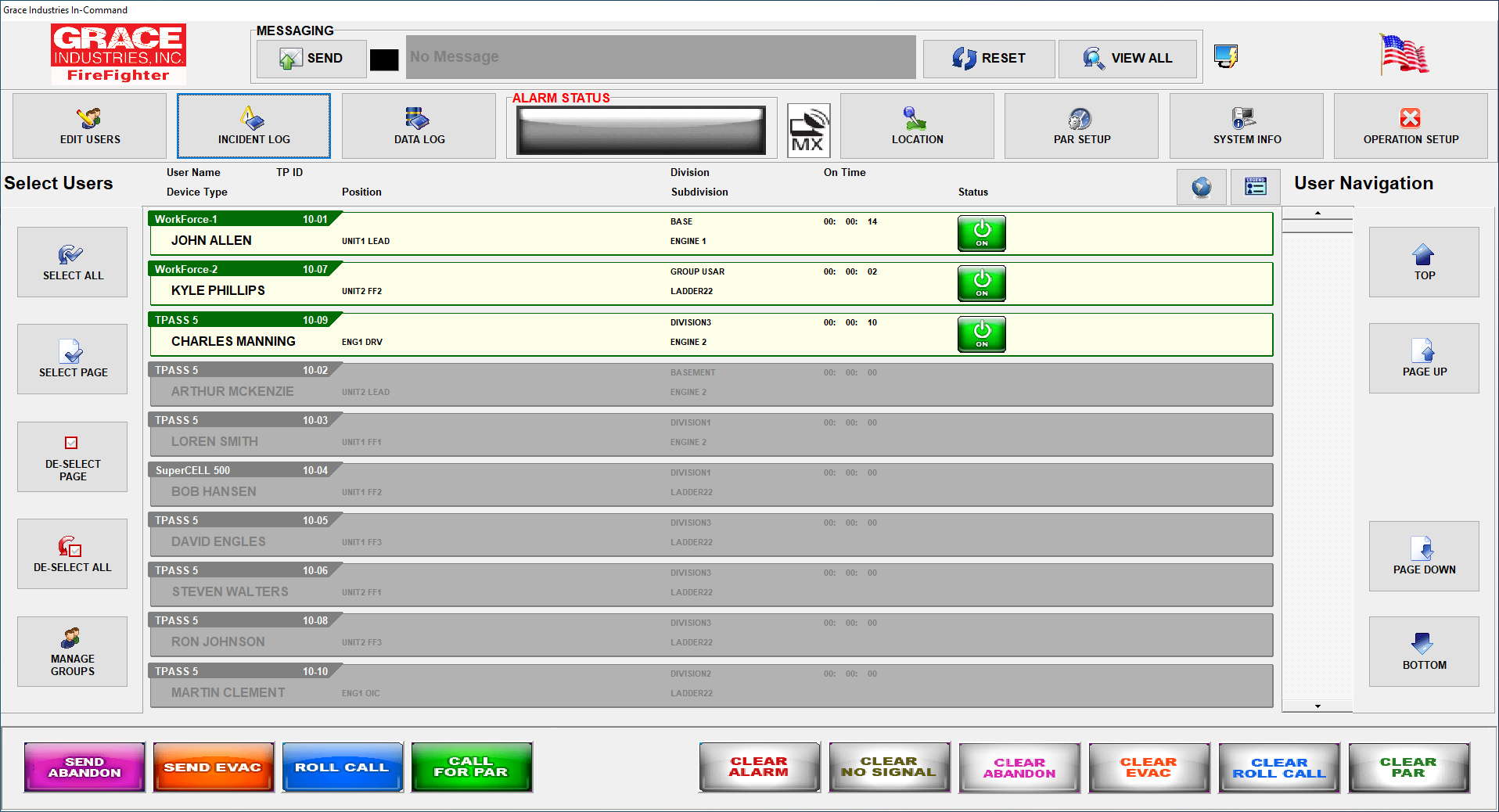1499x812 pixels.
Task: Select users on current page
Action: pyautogui.click(x=72, y=359)
